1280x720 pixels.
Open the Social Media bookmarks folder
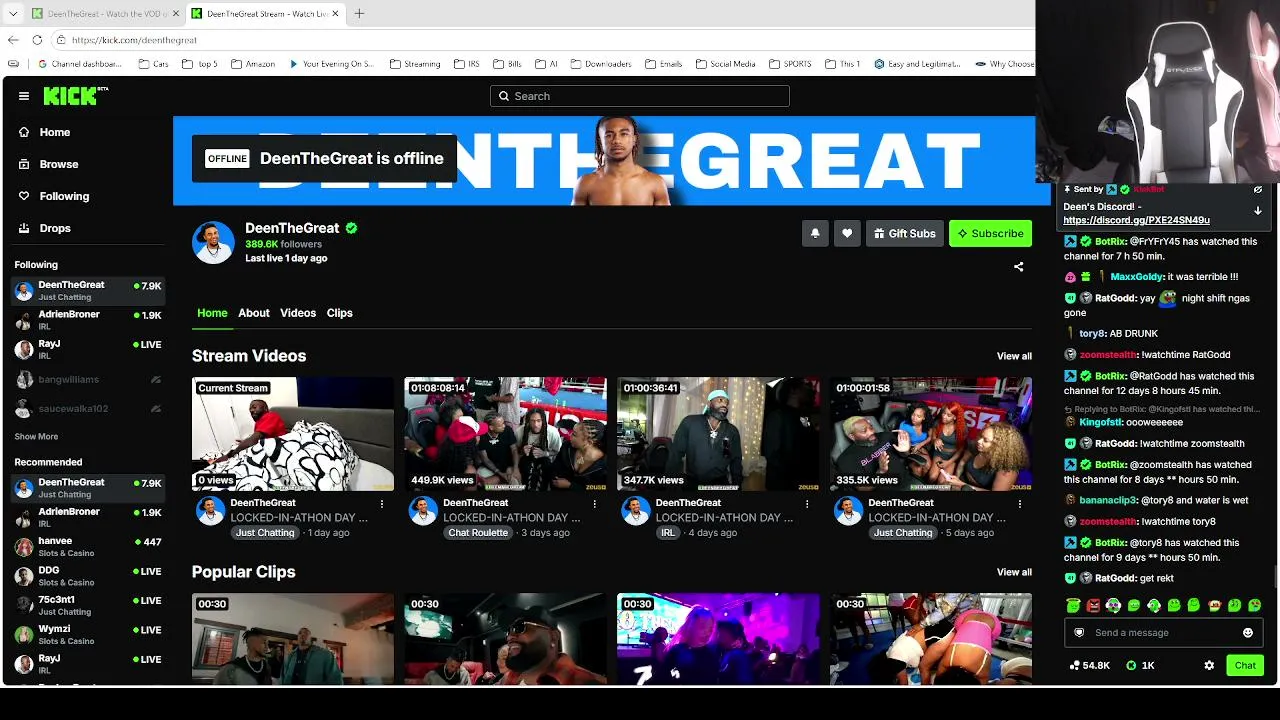[725, 64]
